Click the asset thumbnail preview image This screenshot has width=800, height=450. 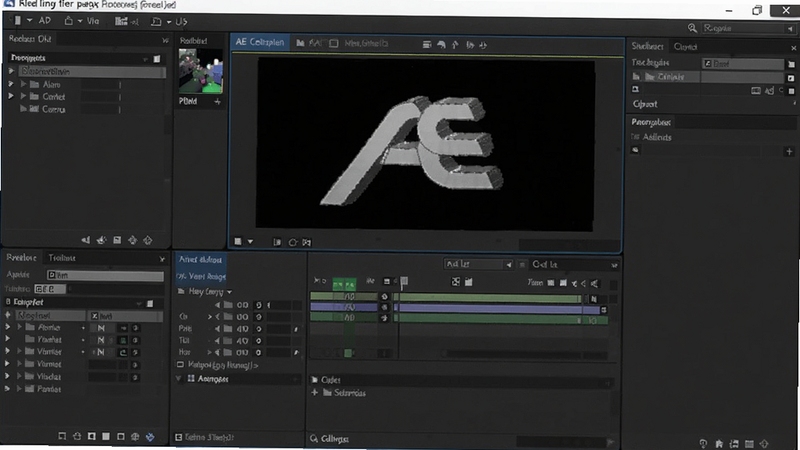pos(201,71)
